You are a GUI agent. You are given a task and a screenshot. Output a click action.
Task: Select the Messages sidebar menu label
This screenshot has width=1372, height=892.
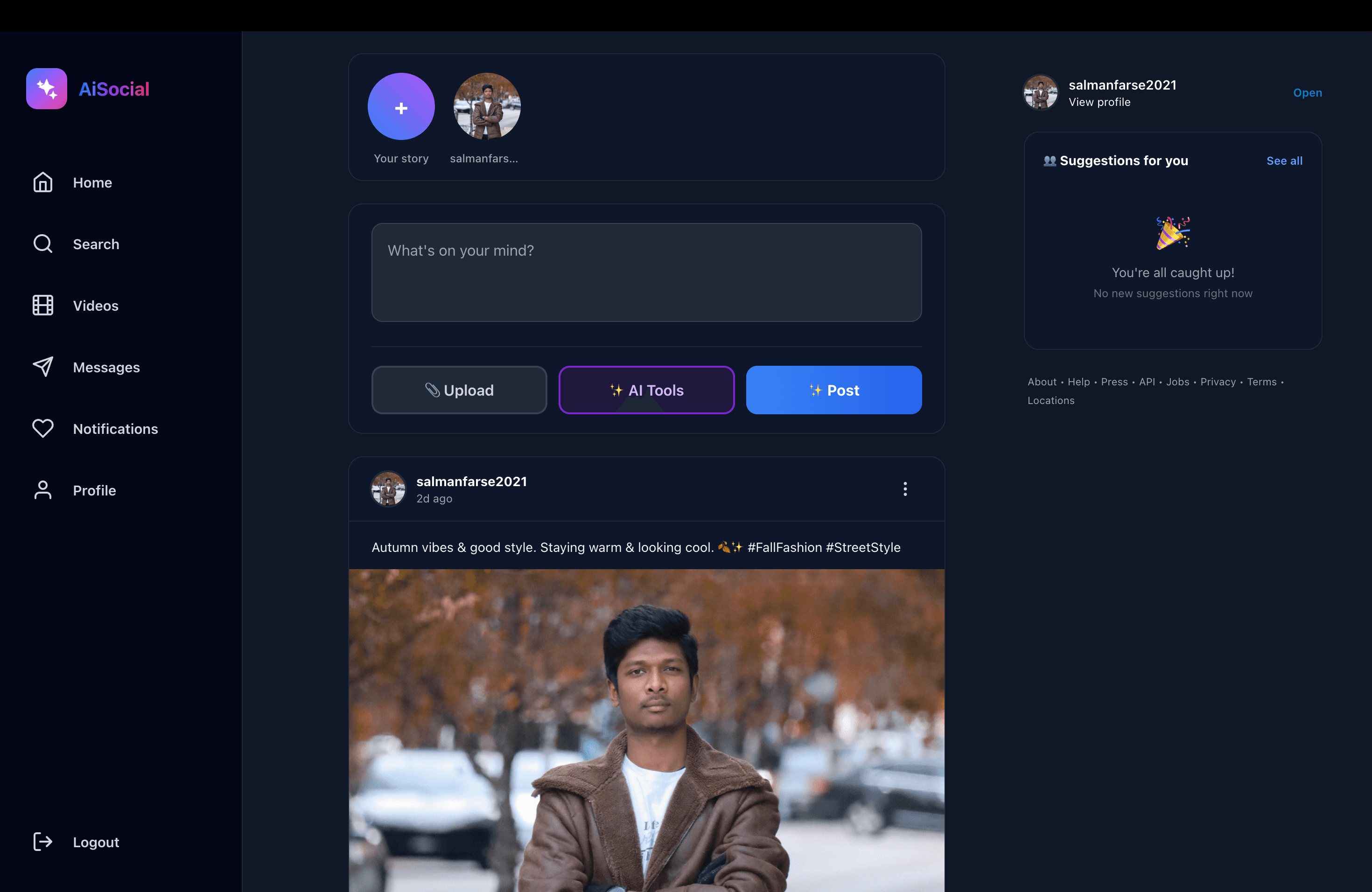[x=106, y=367]
